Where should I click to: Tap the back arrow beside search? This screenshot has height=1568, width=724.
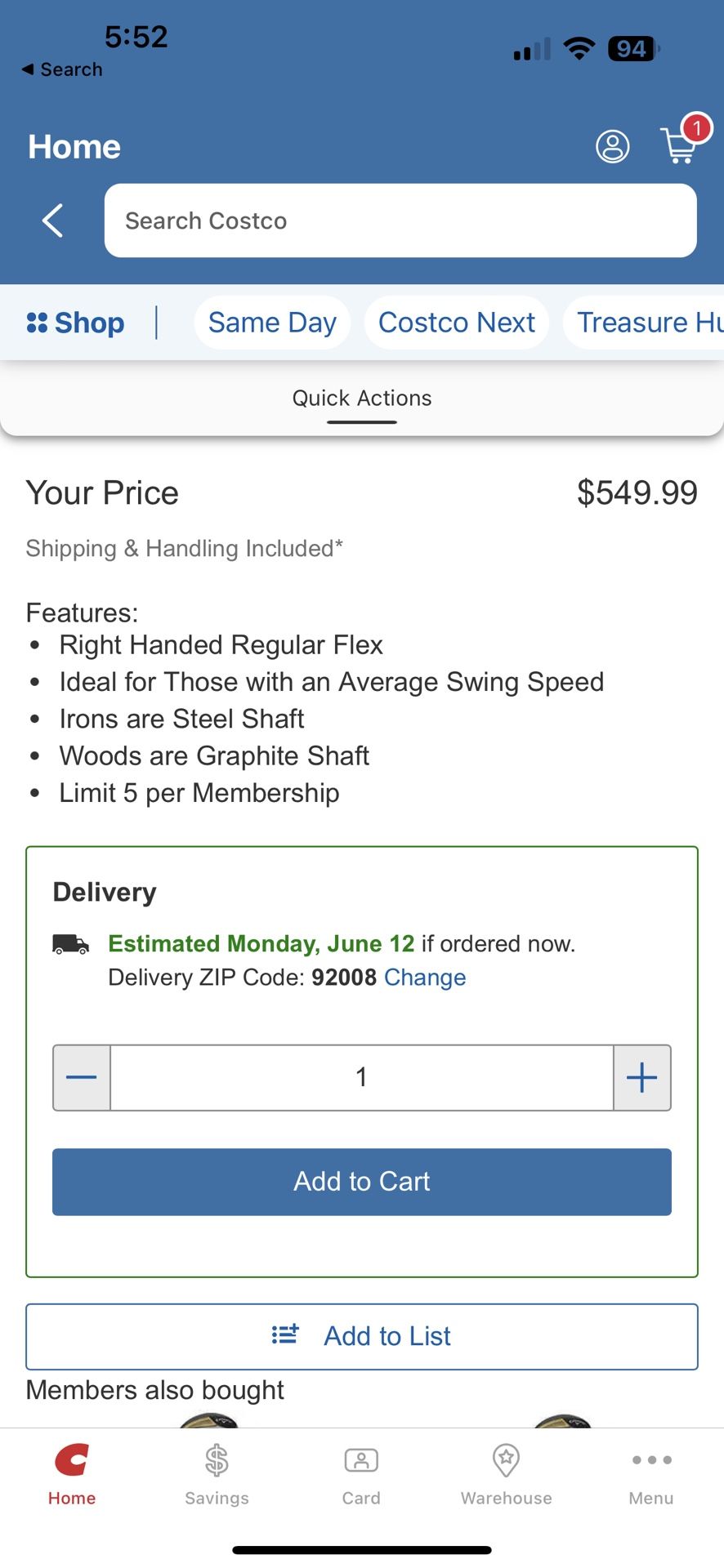(53, 220)
